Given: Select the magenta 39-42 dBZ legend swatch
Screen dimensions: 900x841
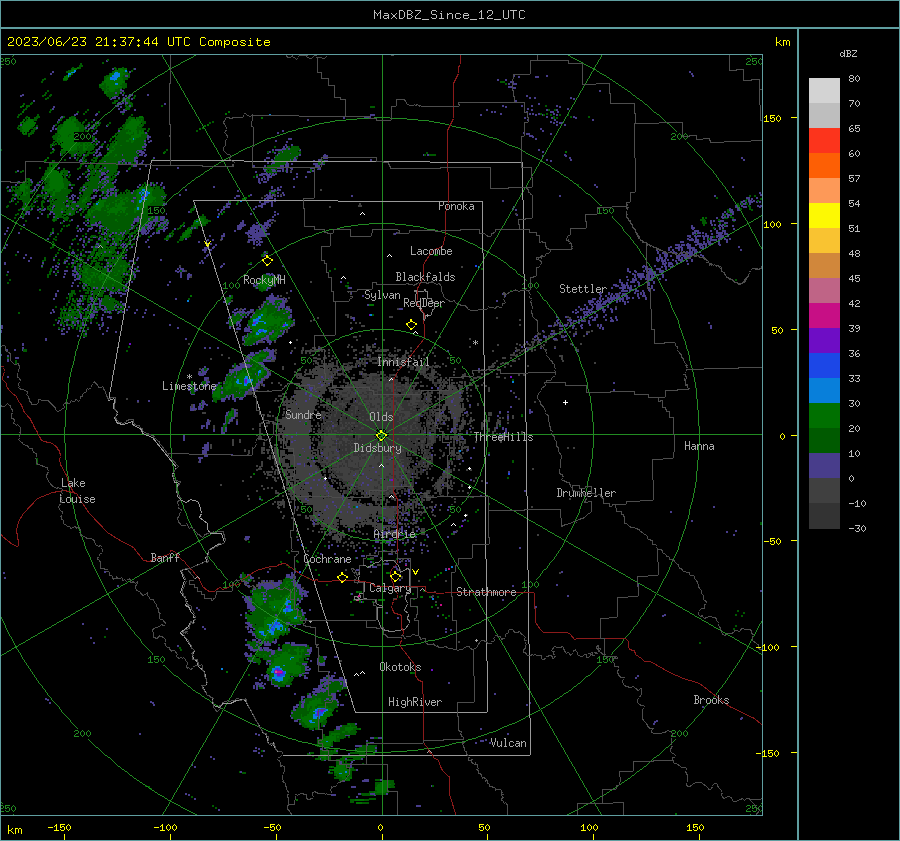Looking at the screenshot, I should [824, 316].
